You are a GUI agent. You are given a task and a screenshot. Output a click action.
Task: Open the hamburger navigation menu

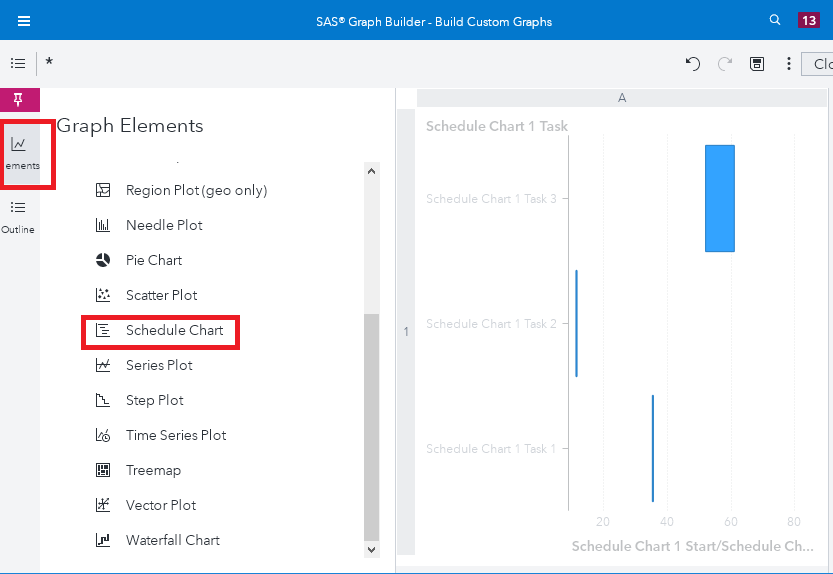24,21
